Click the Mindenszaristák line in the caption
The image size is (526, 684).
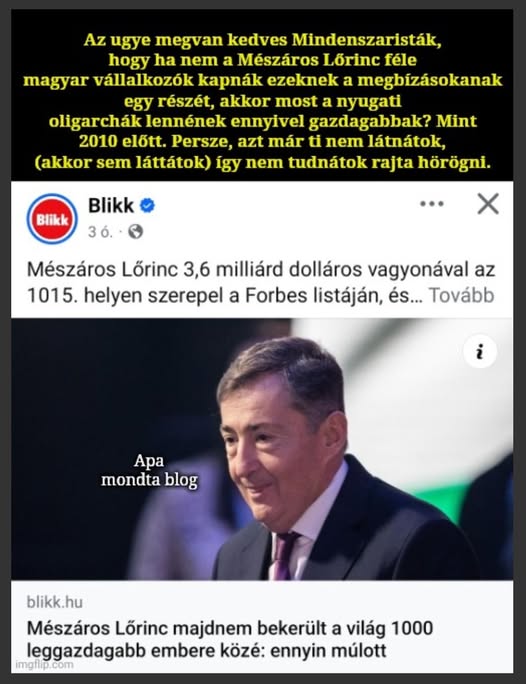click(263, 40)
